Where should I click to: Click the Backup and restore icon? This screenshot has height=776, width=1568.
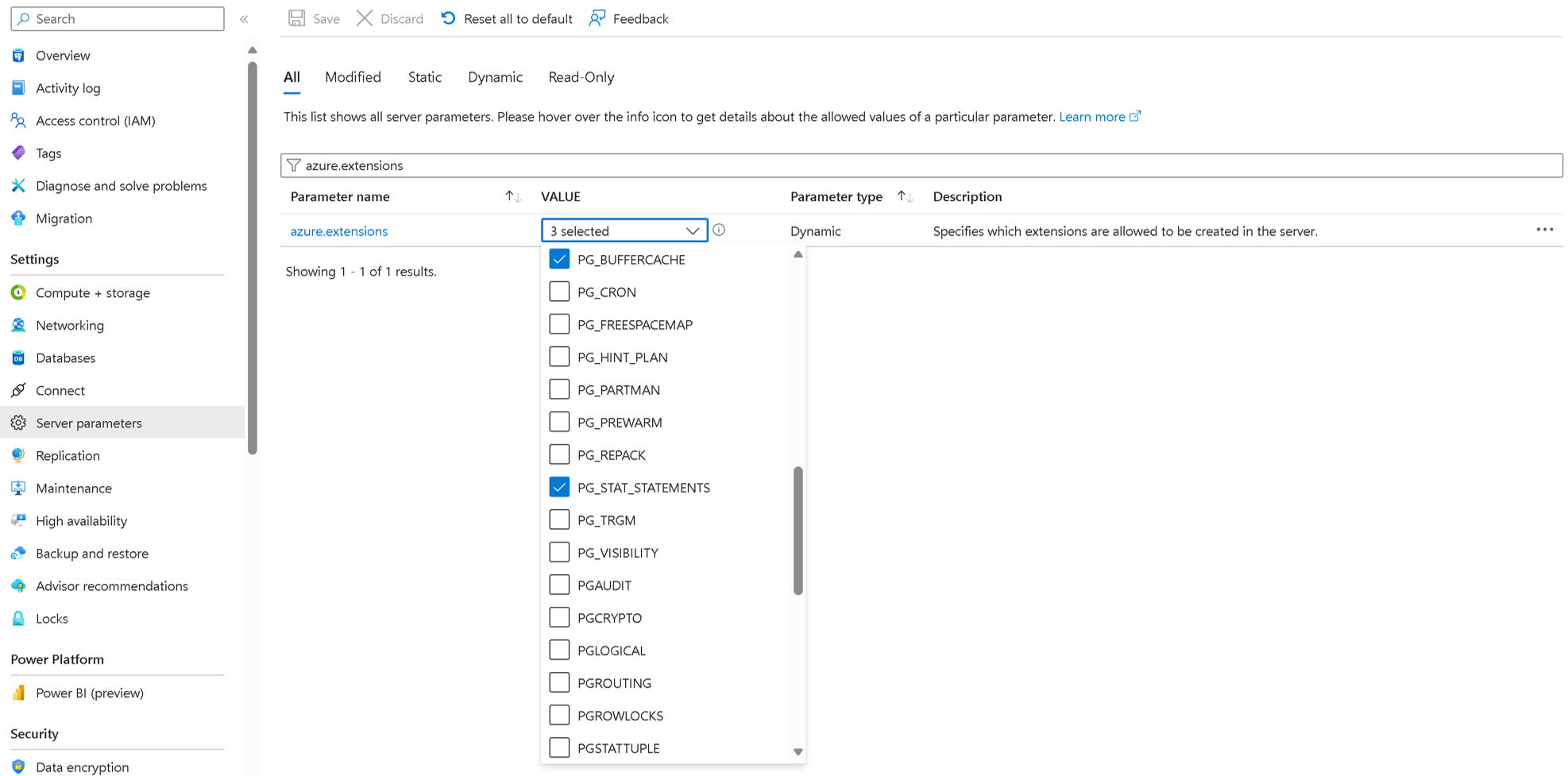18,554
